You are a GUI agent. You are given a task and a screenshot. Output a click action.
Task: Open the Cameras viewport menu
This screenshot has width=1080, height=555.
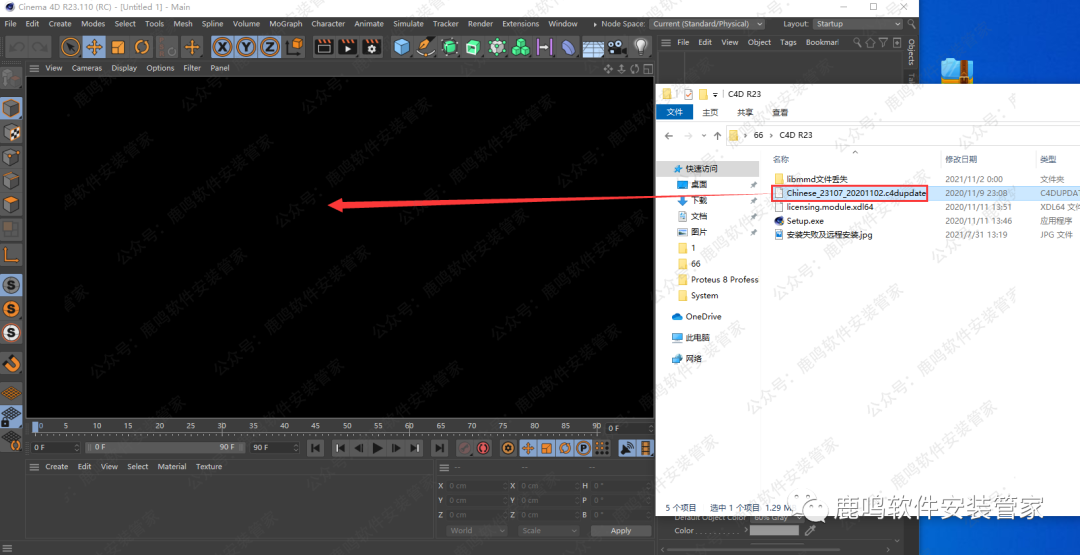tap(87, 68)
